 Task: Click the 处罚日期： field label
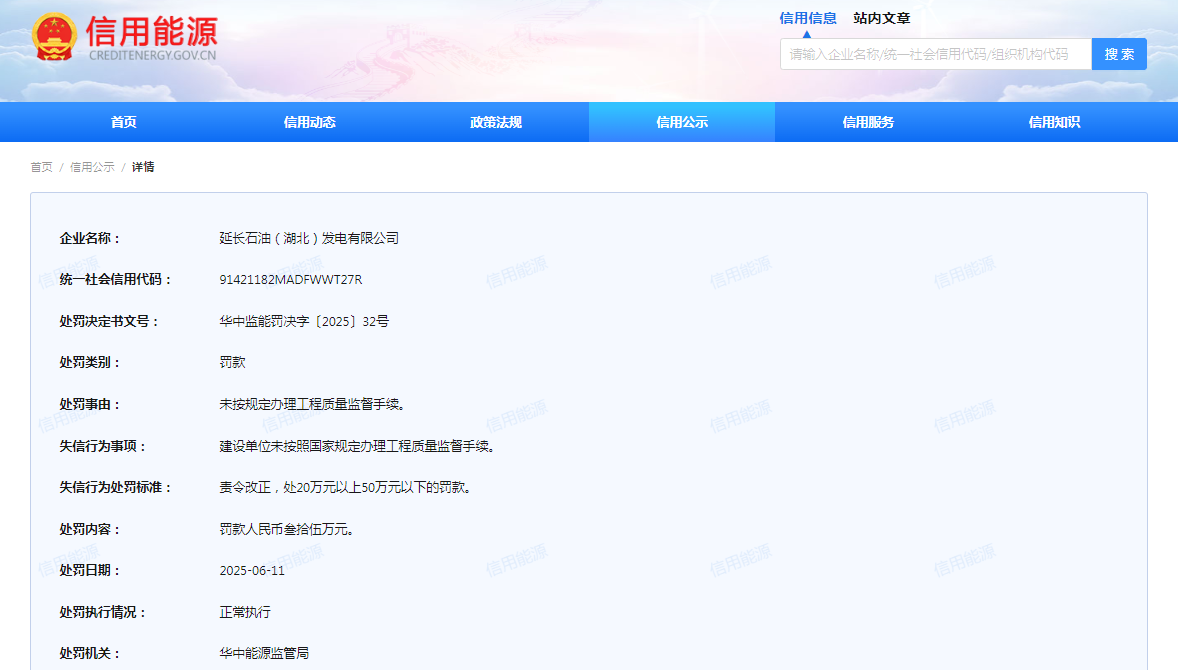[90, 571]
